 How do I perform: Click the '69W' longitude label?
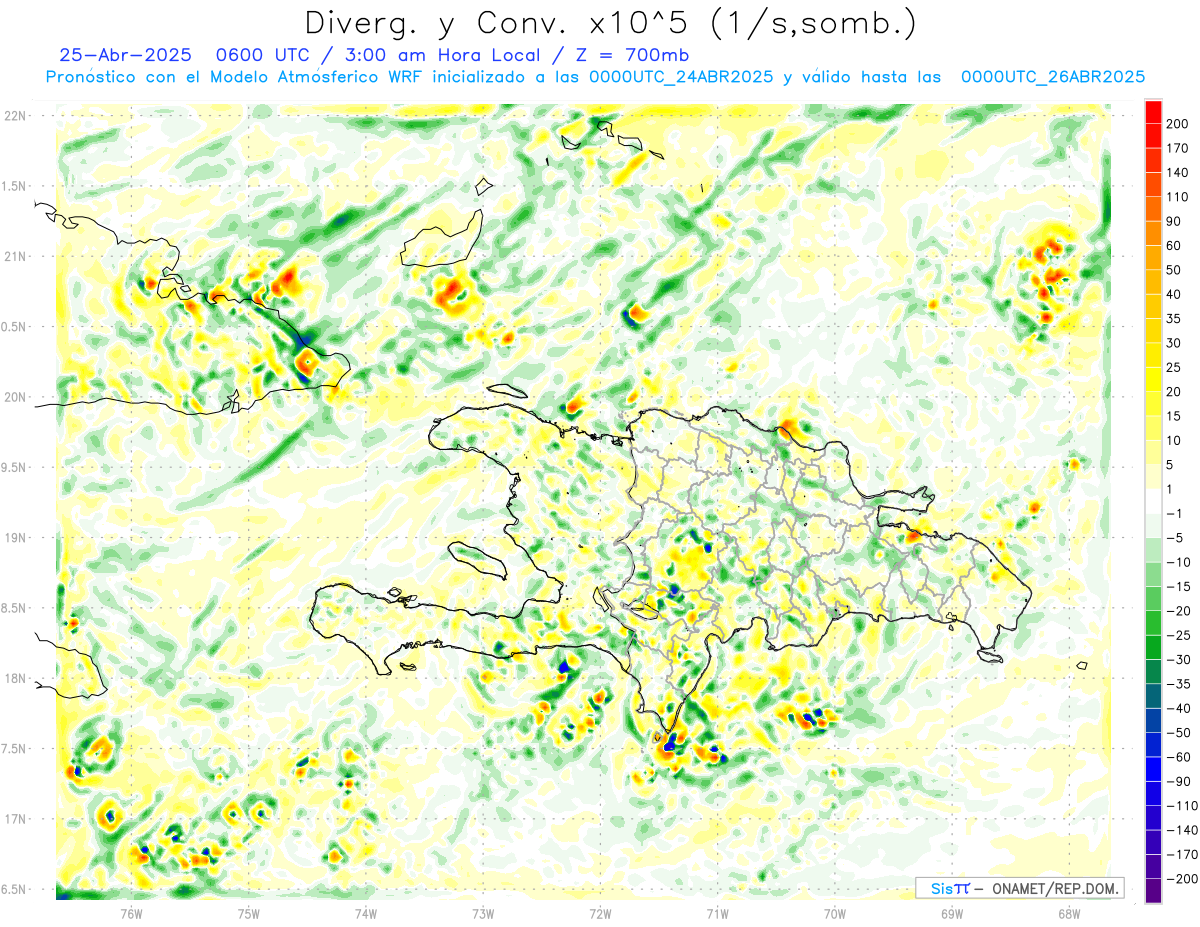point(951,912)
